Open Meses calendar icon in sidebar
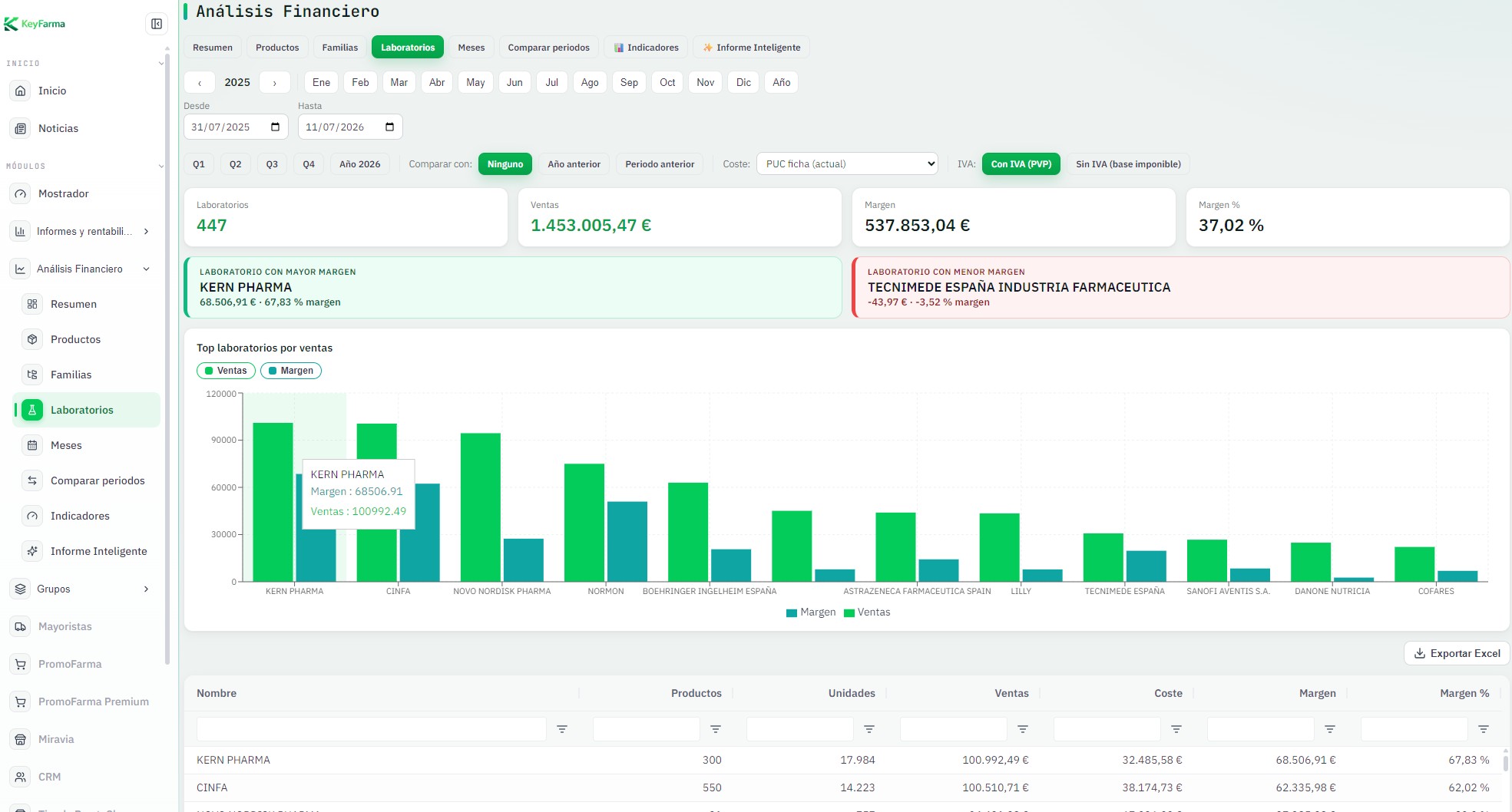 click(32, 445)
